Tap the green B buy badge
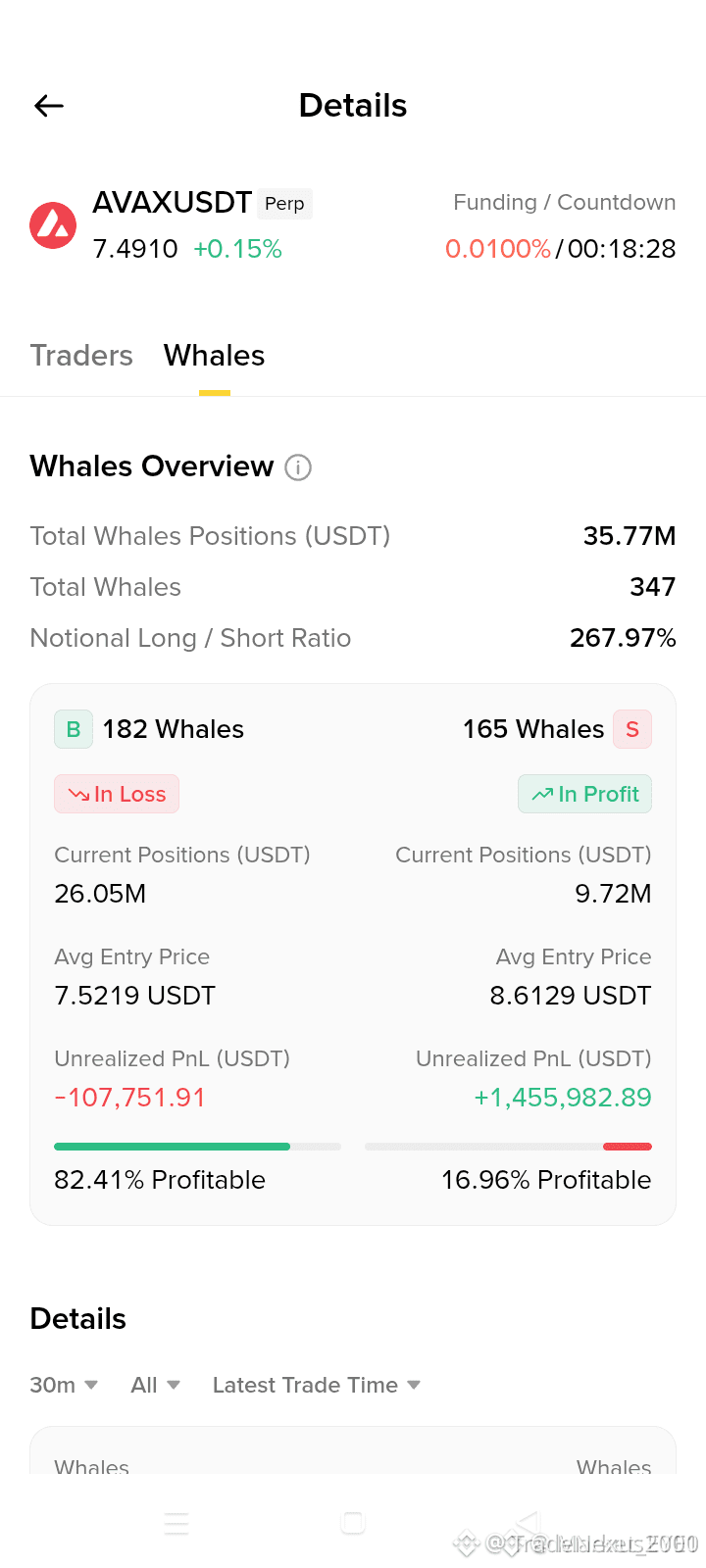Image resolution: width=706 pixels, height=1568 pixels. click(x=74, y=729)
